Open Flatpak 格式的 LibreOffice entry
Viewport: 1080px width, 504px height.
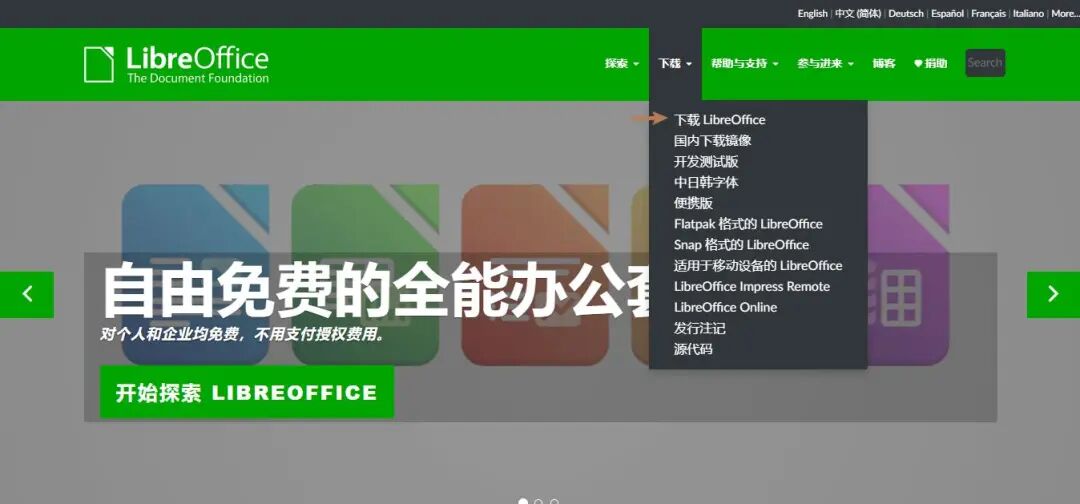click(748, 224)
